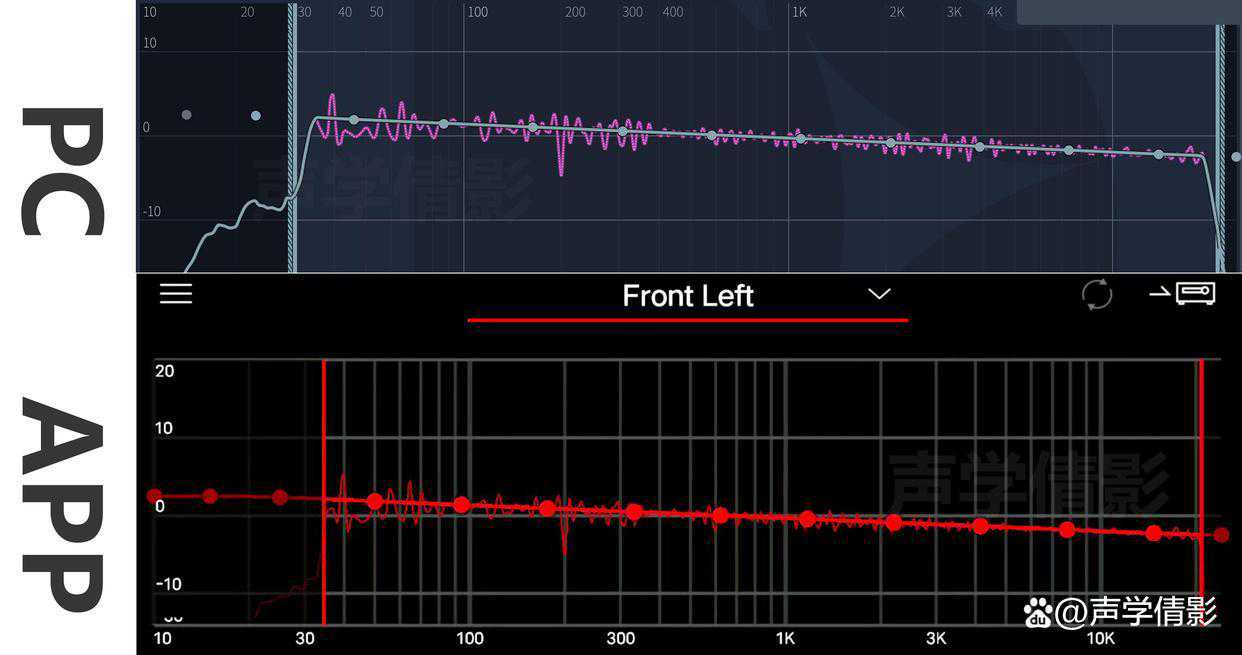Click the circular refresh arrows icon
The width and height of the screenshot is (1242, 655).
pos(1097,295)
